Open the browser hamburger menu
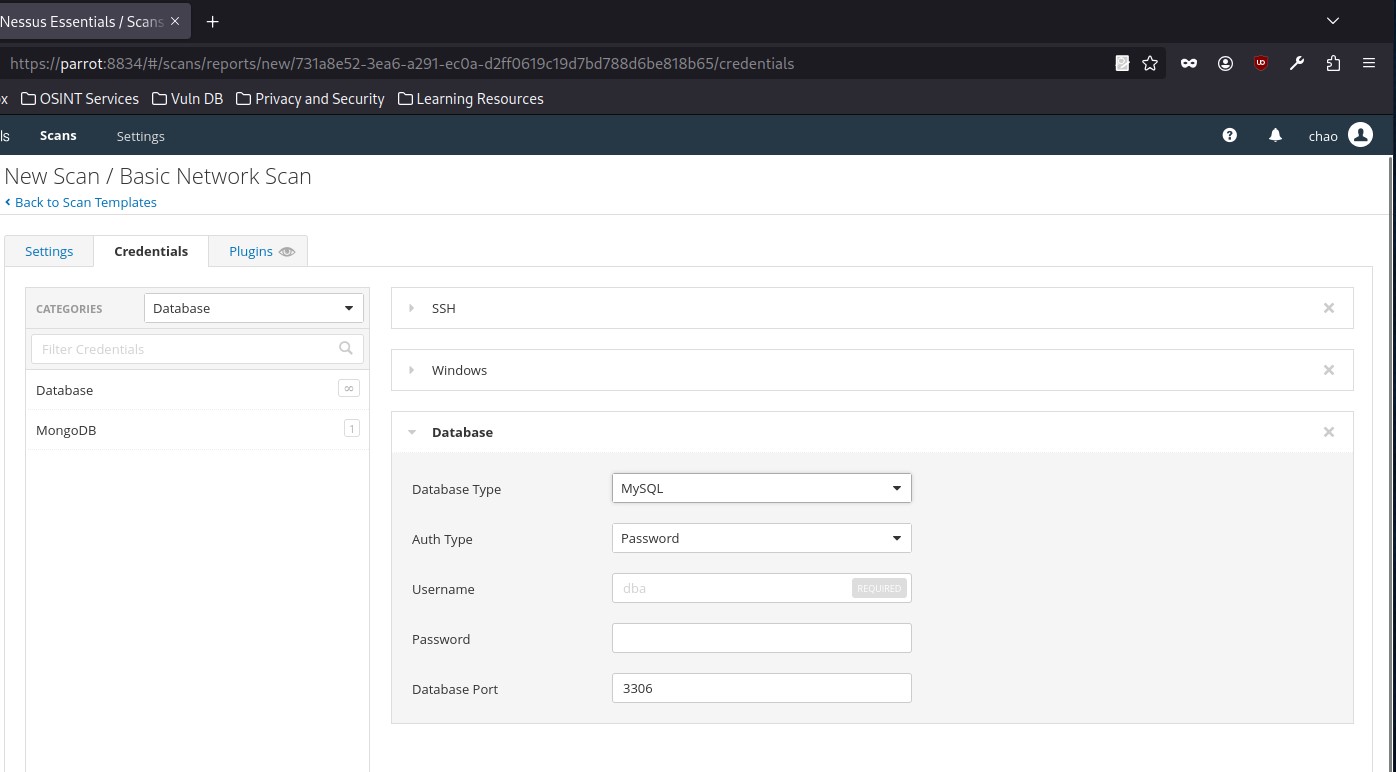Viewport: 1396px width, 772px height. tap(1369, 63)
